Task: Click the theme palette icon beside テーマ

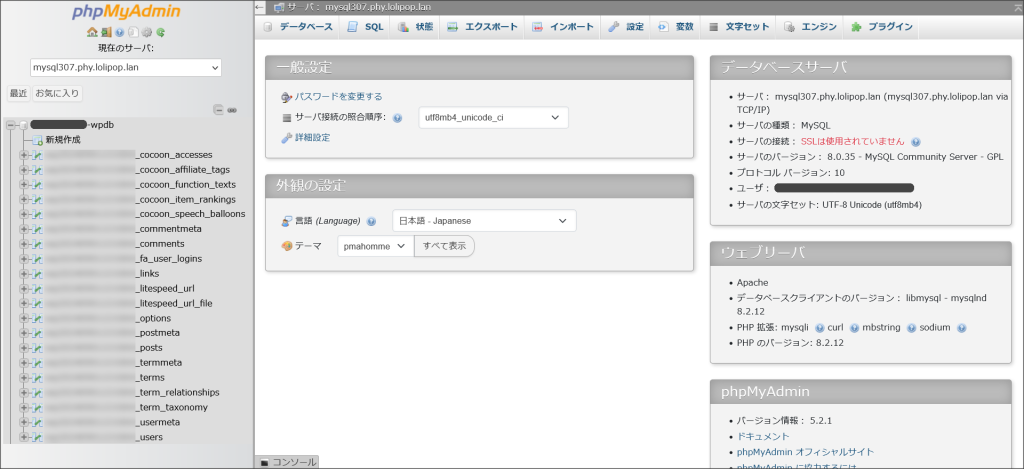Action: [x=287, y=246]
